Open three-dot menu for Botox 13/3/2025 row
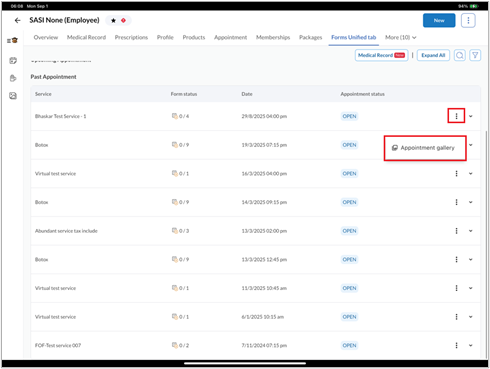 (x=456, y=260)
